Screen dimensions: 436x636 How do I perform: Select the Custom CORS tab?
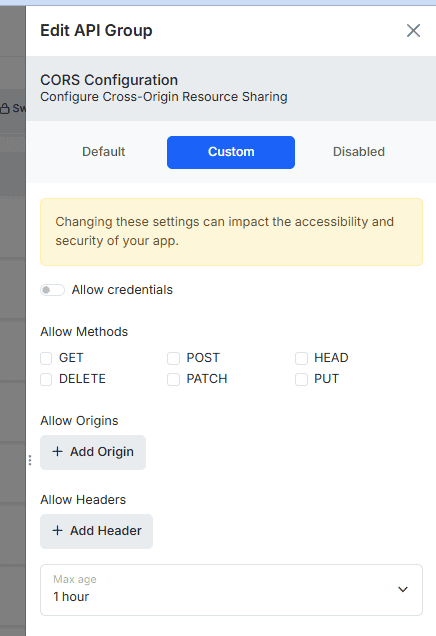[231, 152]
